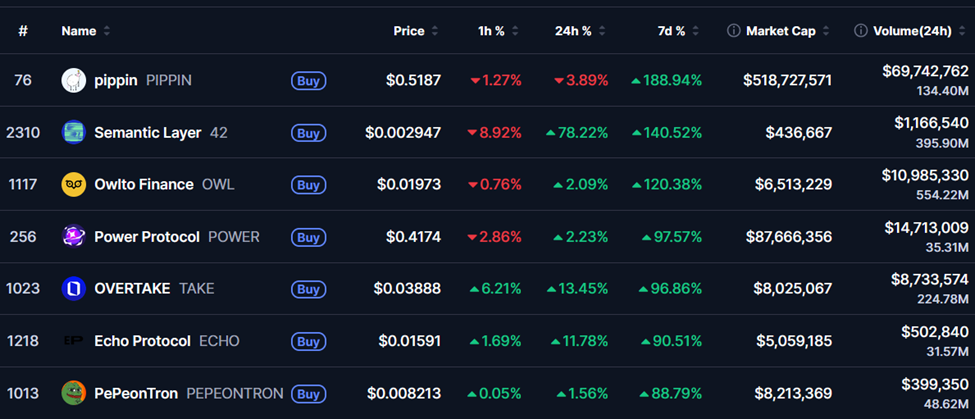Image resolution: width=975 pixels, height=419 pixels.
Task: Click the rank # column header
Action: tap(23, 31)
